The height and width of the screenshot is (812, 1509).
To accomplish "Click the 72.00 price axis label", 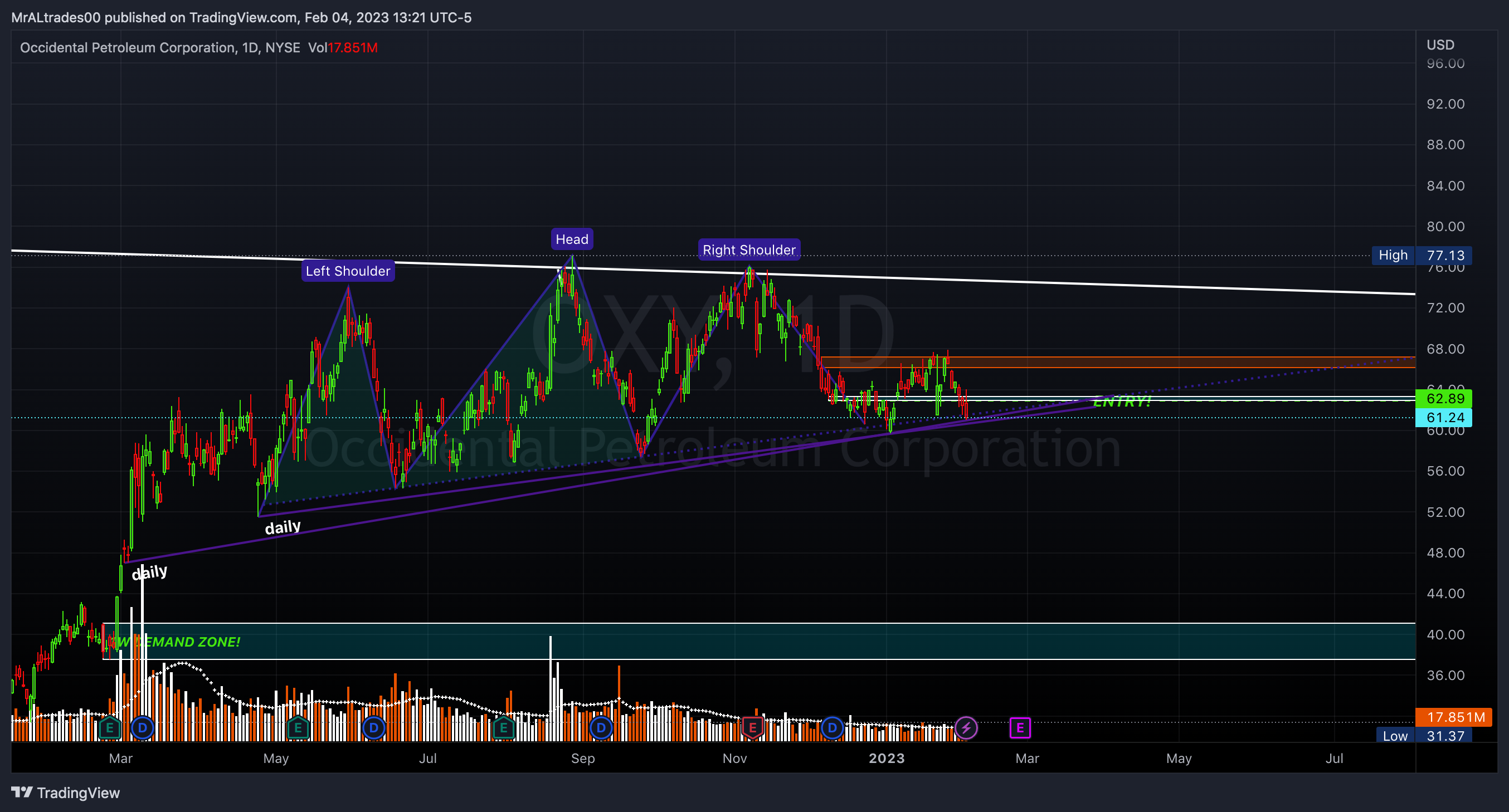I will tap(1445, 308).
